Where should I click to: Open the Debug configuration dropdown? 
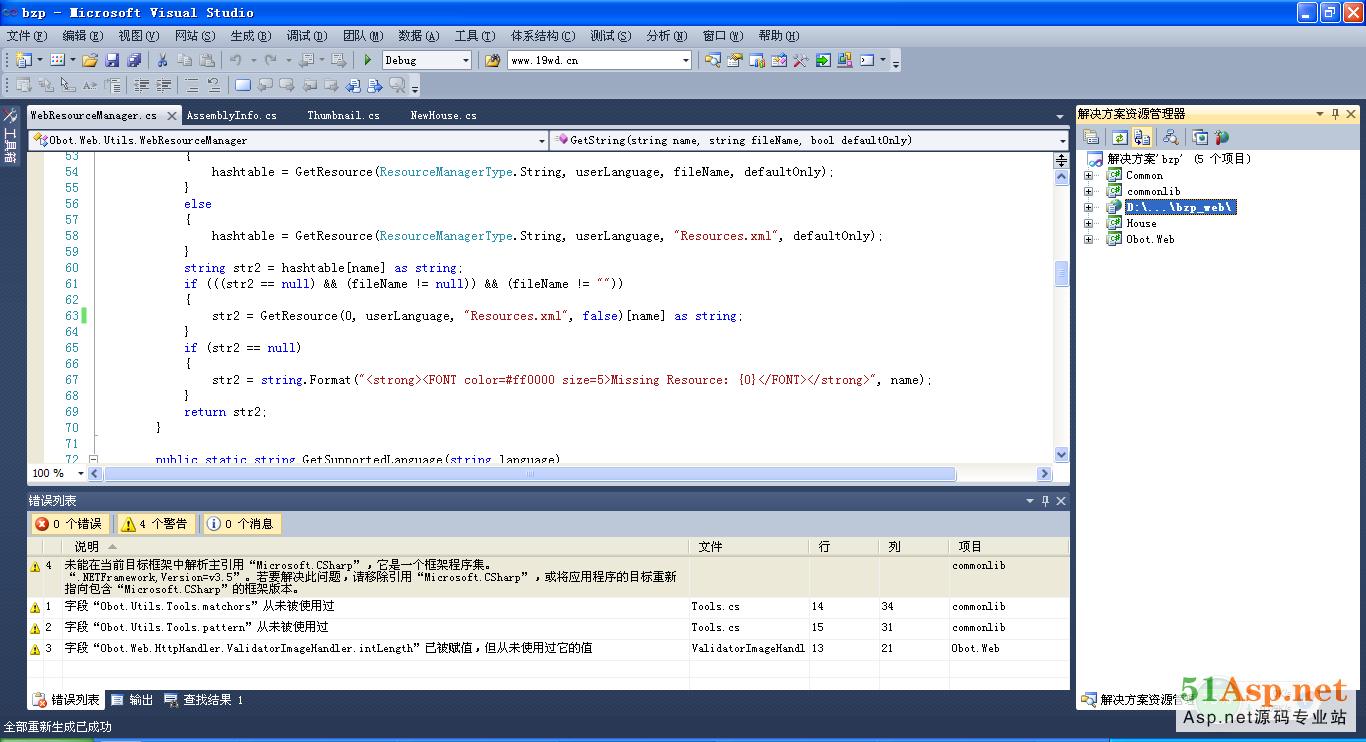pos(465,61)
